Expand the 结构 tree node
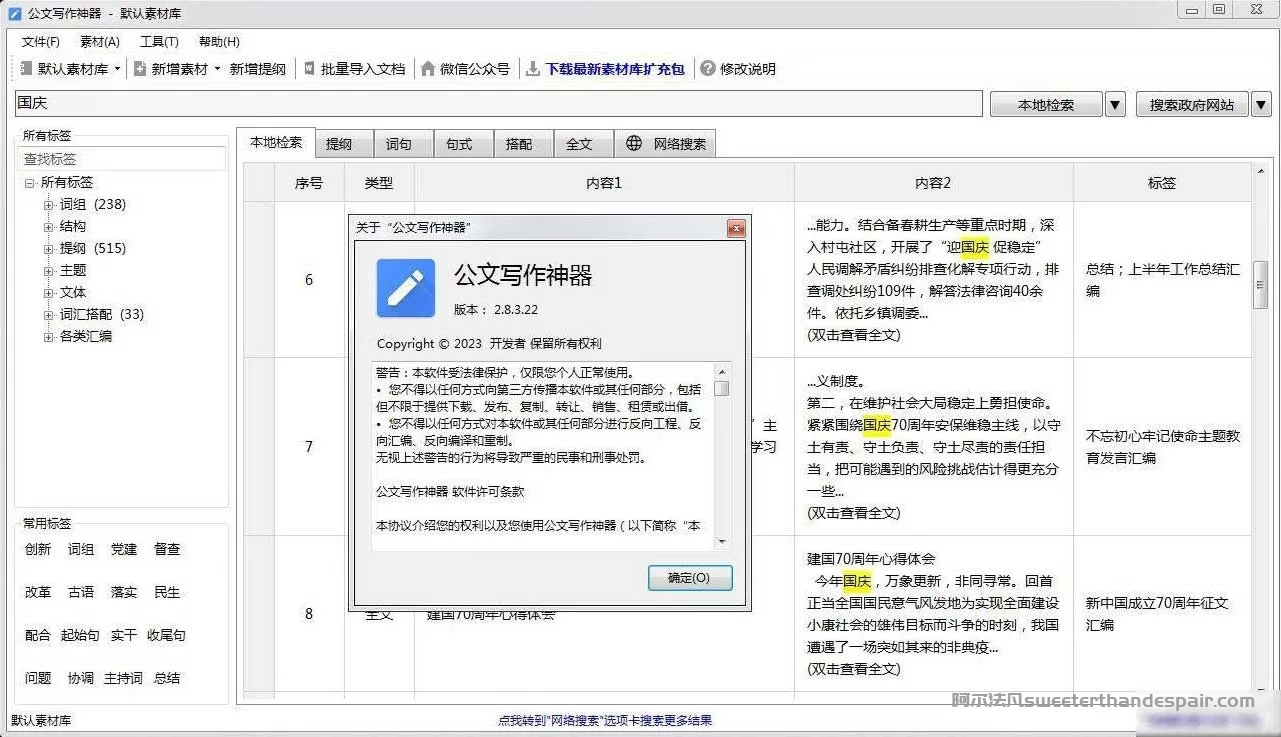Image resolution: width=1281 pixels, height=737 pixels. coord(48,227)
